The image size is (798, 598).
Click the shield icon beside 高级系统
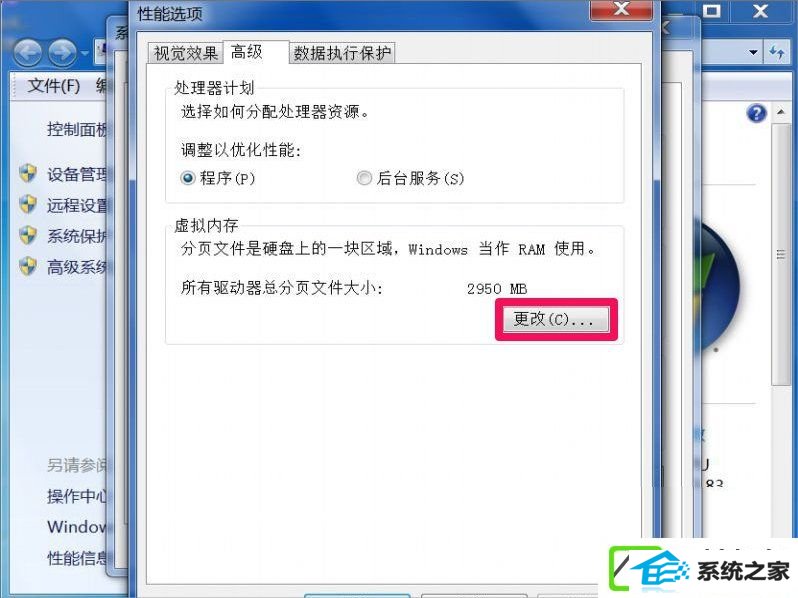28,266
